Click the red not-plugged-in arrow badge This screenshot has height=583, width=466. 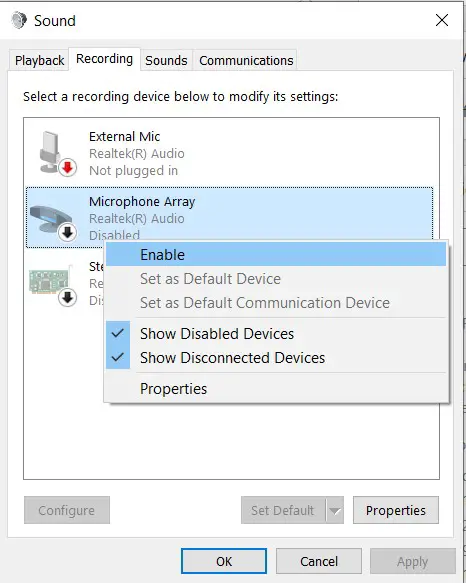pyautogui.click(x=67, y=168)
